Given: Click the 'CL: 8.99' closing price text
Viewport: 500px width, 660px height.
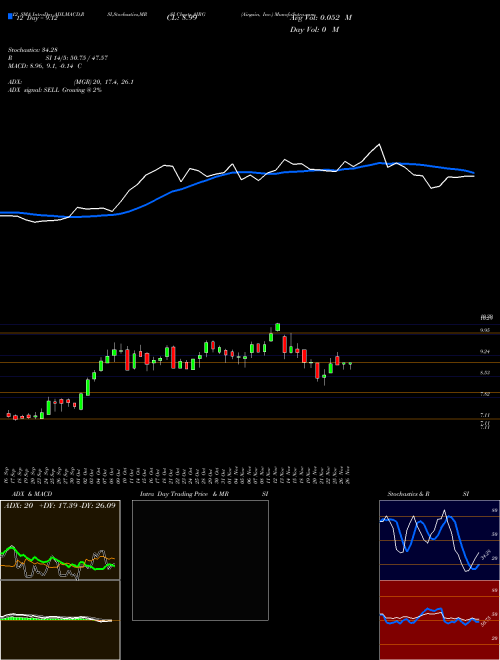Looking at the screenshot, I should [181, 18].
